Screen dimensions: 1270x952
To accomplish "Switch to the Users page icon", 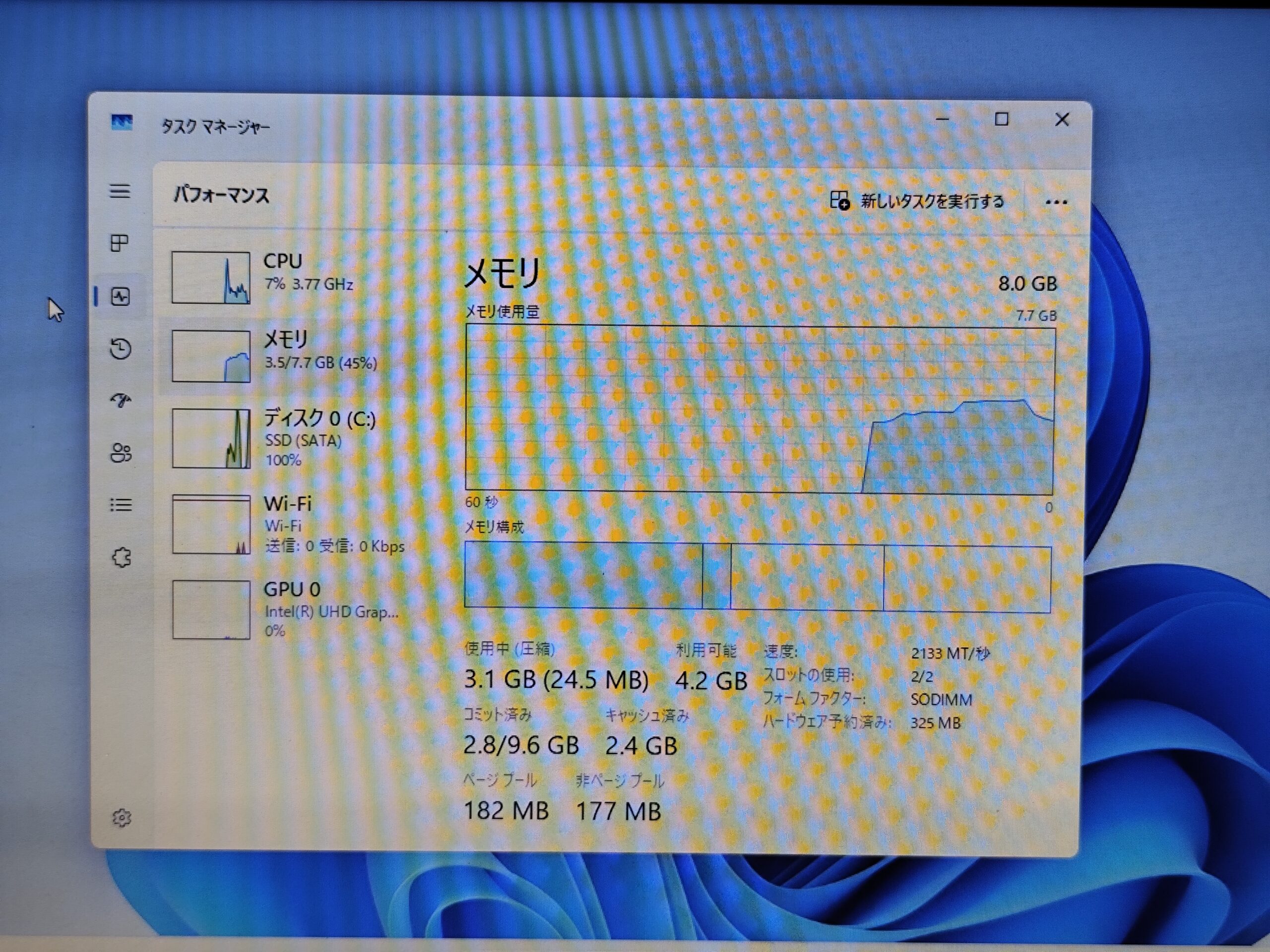I will point(121,453).
